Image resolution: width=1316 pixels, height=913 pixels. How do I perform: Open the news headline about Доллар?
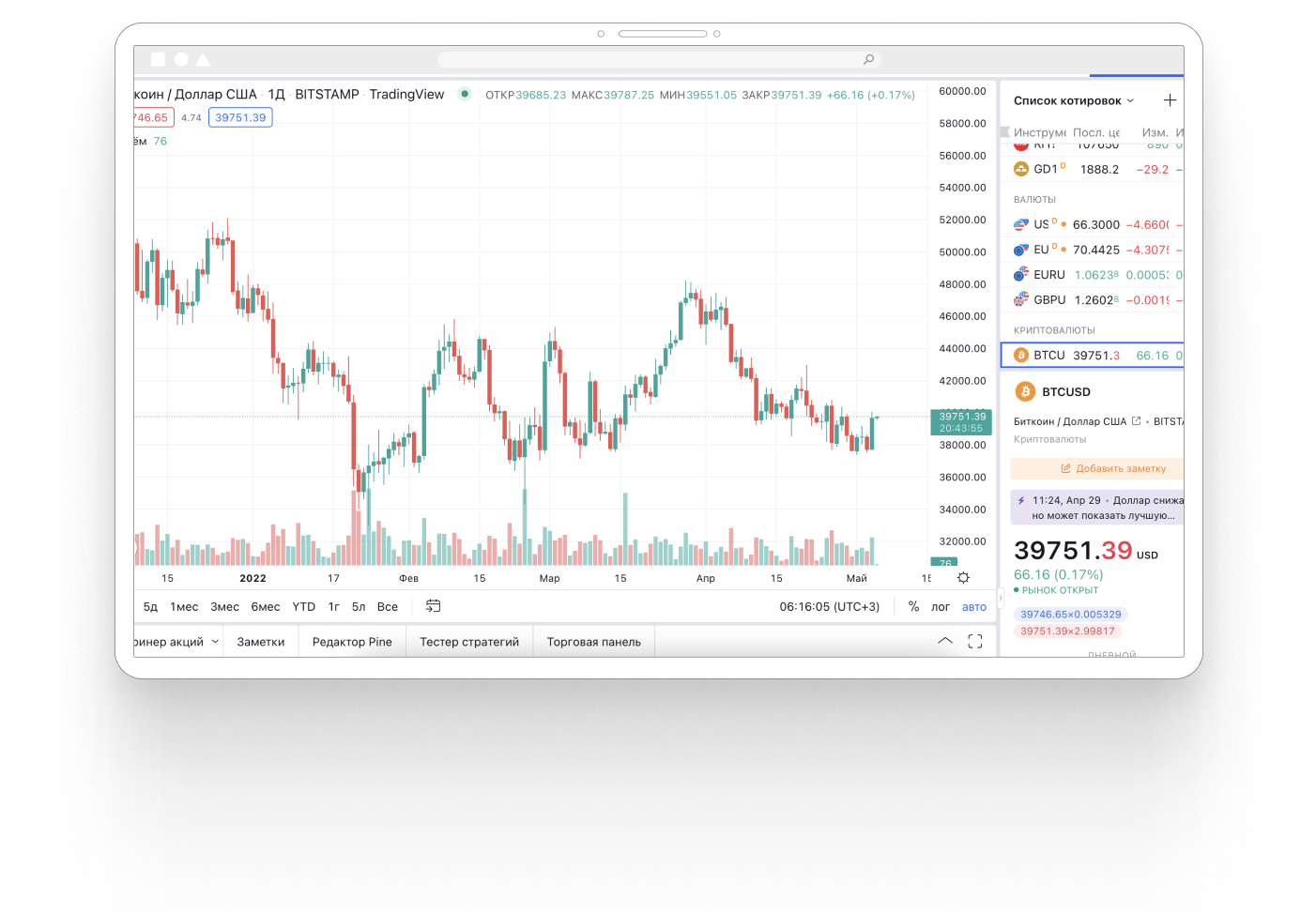tap(1096, 508)
